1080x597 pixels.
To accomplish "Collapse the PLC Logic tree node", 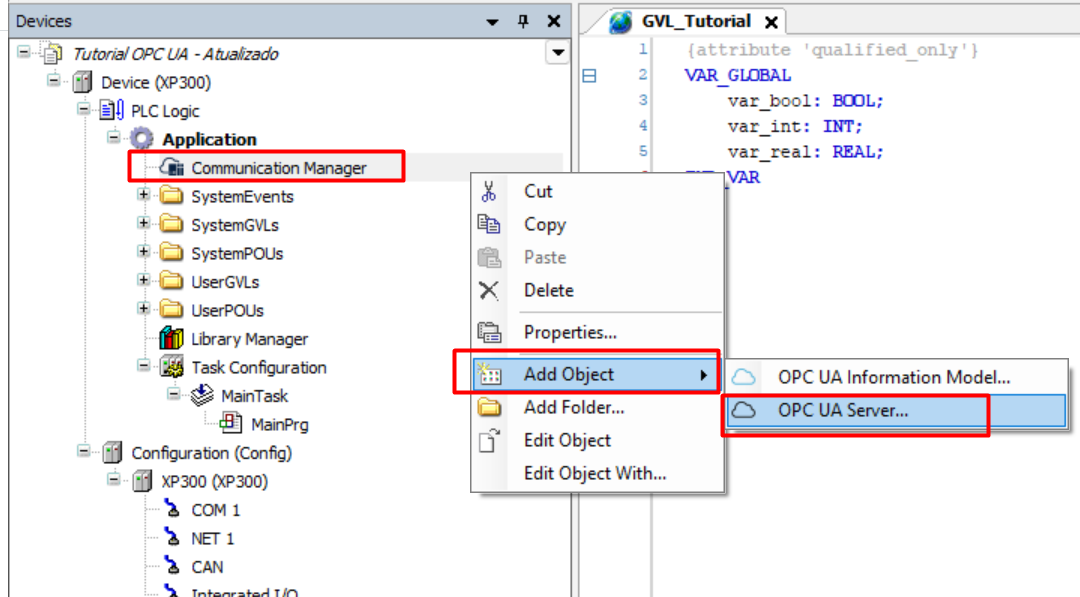I will point(84,110).
